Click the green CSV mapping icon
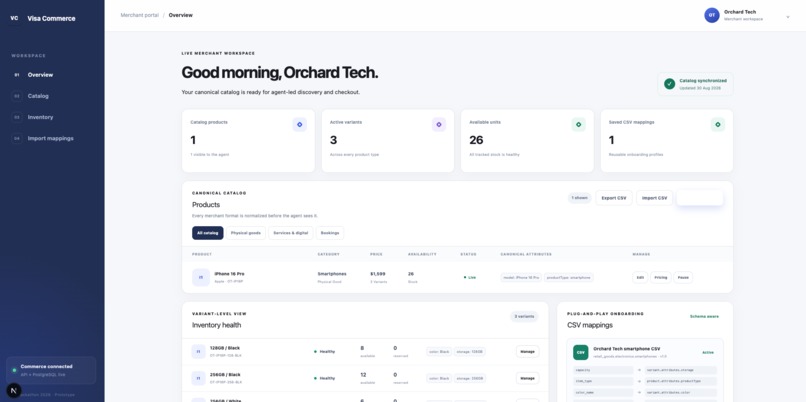The width and height of the screenshot is (806, 402). tap(581, 353)
